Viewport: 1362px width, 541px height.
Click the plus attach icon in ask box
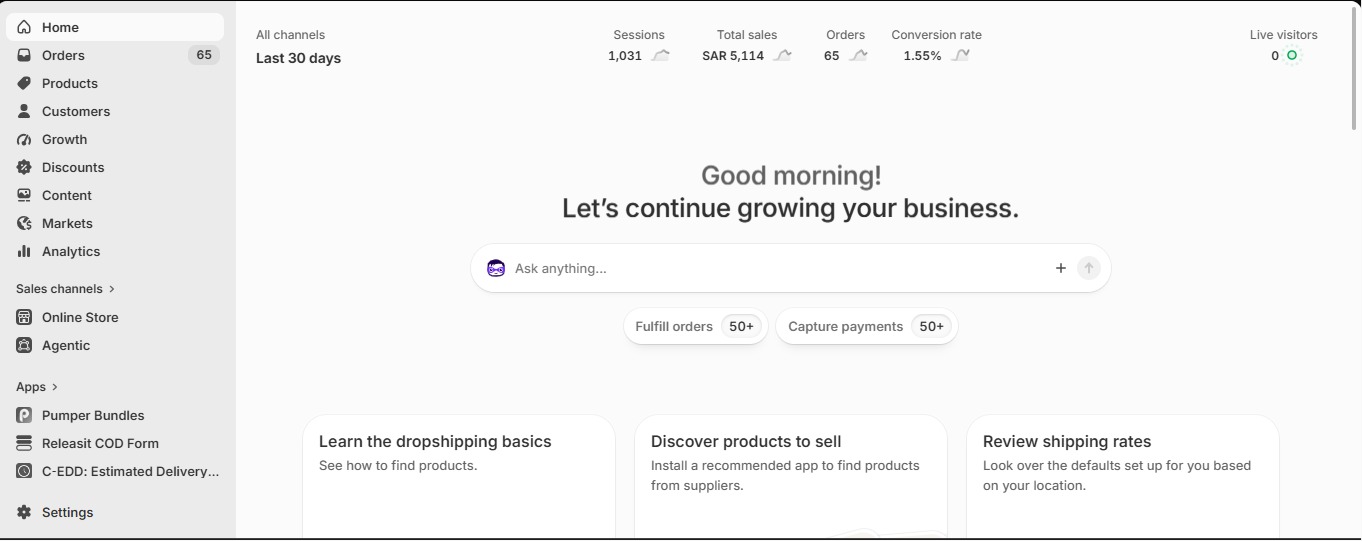click(1061, 268)
